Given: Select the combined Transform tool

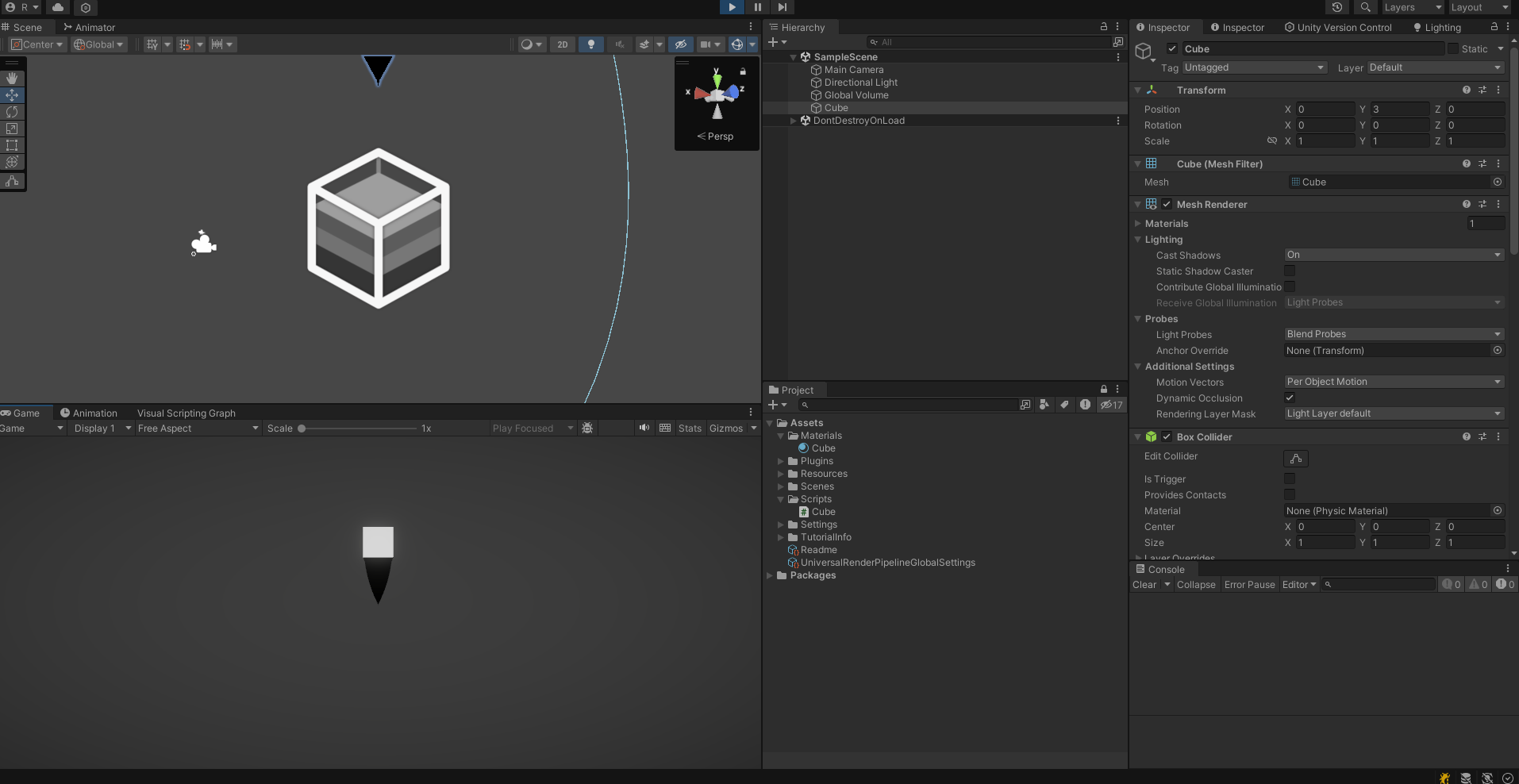Looking at the screenshot, I should [12, 162].
